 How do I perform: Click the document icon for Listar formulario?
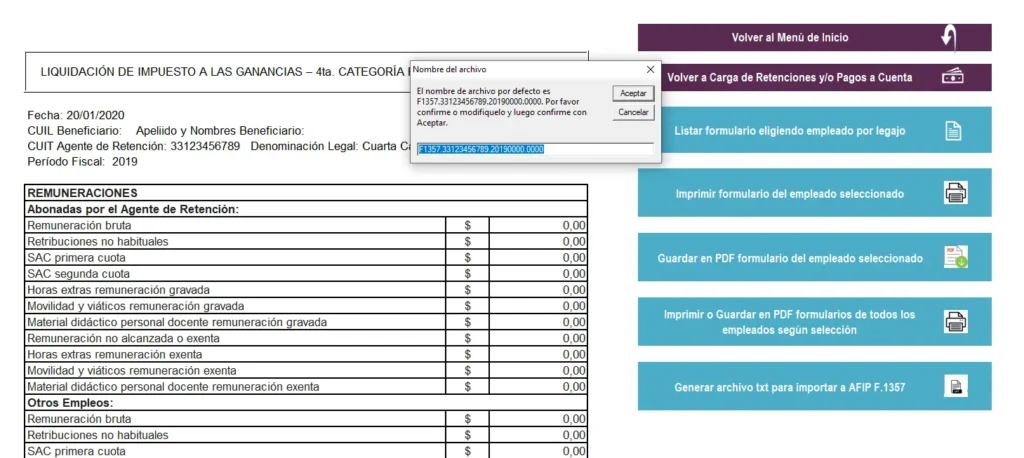point(953,131)
